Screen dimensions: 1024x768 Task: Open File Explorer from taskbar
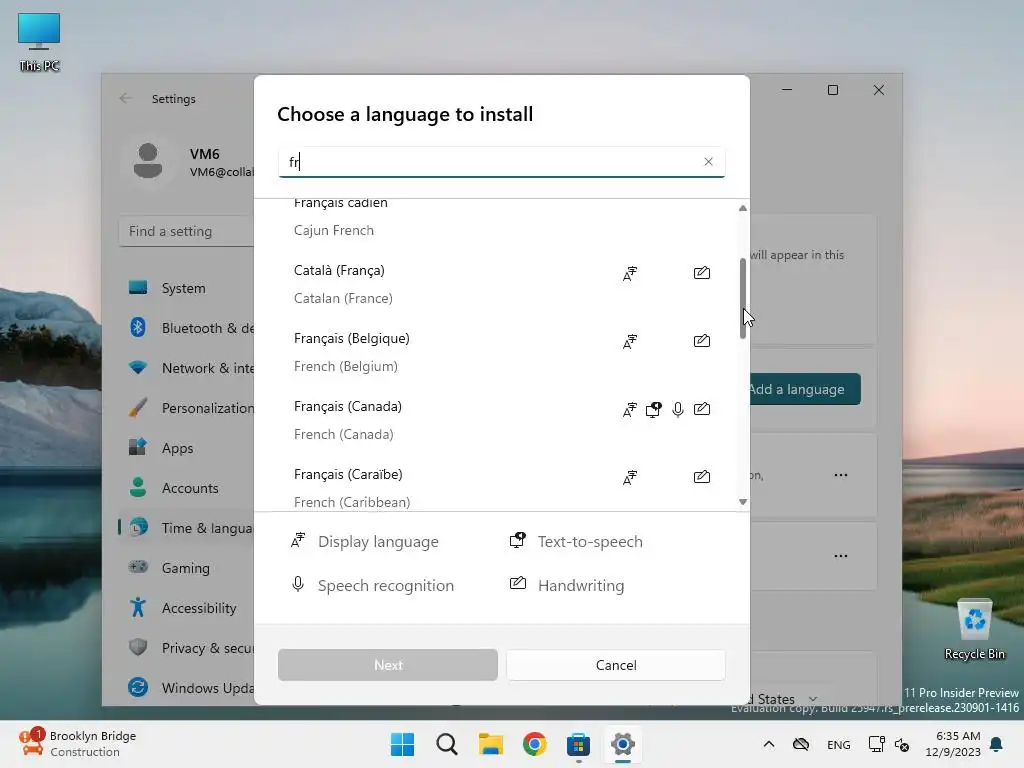coord(490,744)
